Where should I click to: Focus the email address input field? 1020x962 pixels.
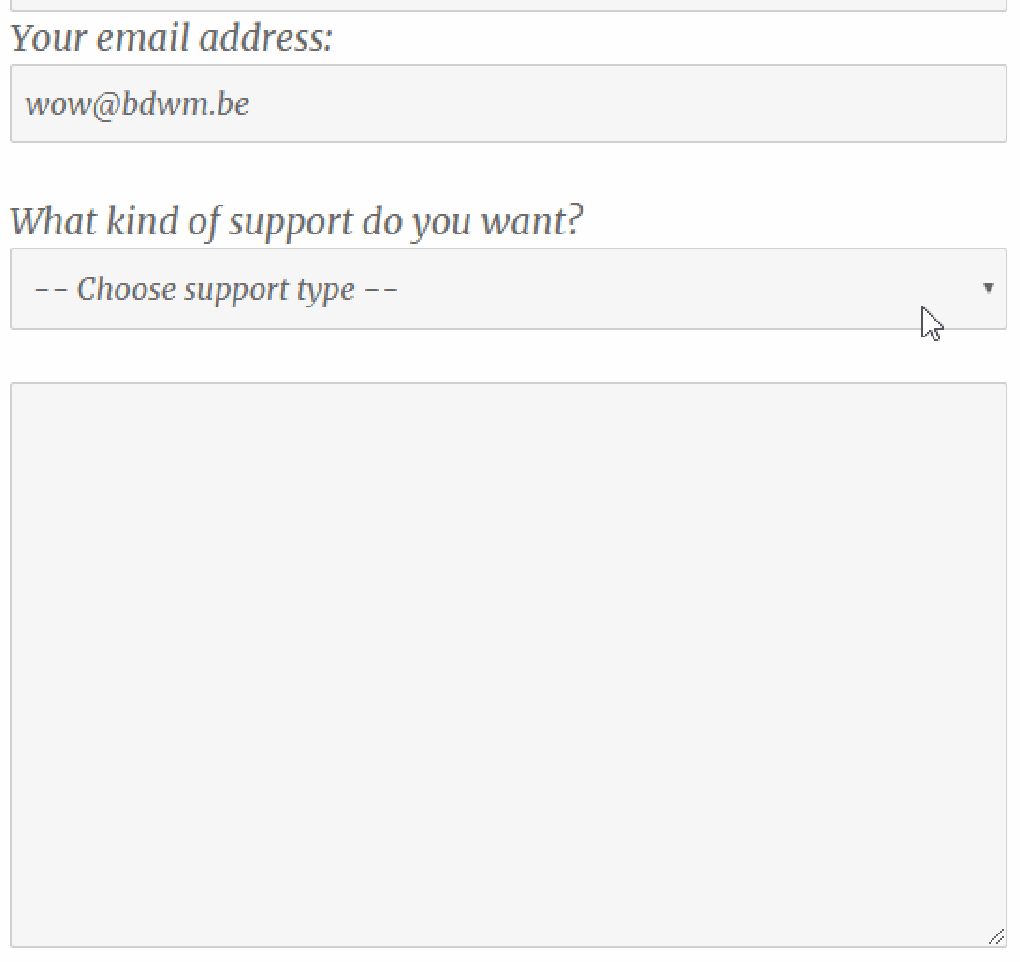click(509, 103)
